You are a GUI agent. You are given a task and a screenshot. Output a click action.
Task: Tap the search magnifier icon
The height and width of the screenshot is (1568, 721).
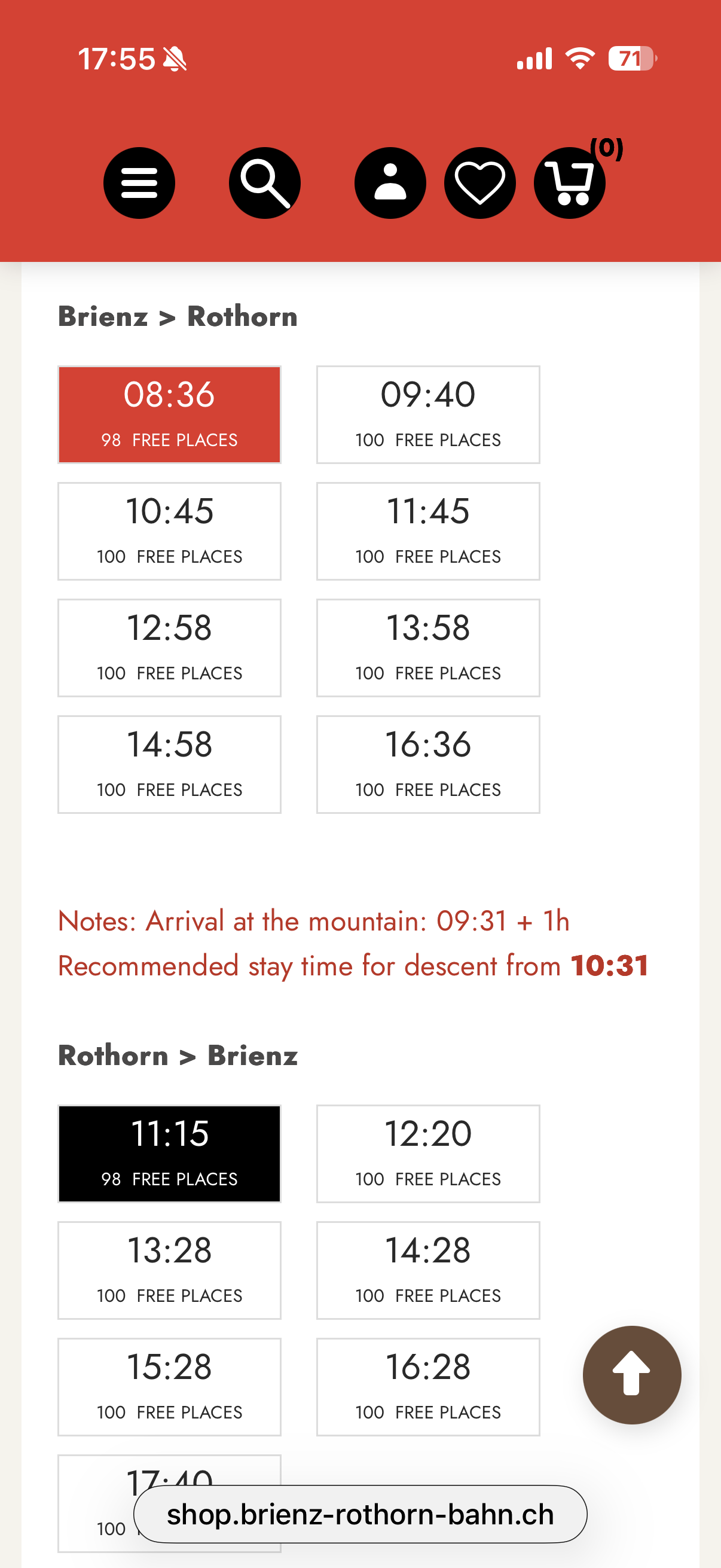coord(265,182)
